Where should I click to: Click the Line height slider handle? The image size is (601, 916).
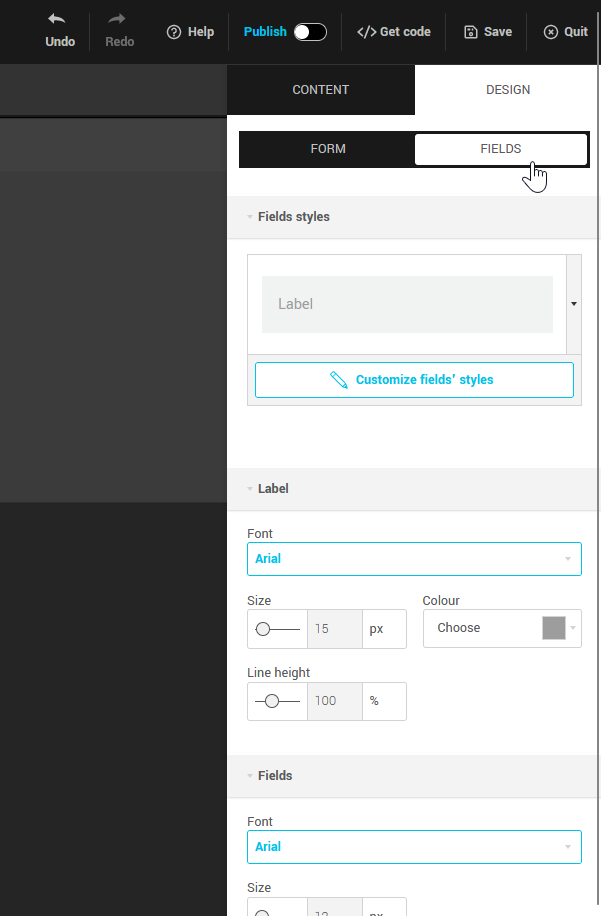272,701
